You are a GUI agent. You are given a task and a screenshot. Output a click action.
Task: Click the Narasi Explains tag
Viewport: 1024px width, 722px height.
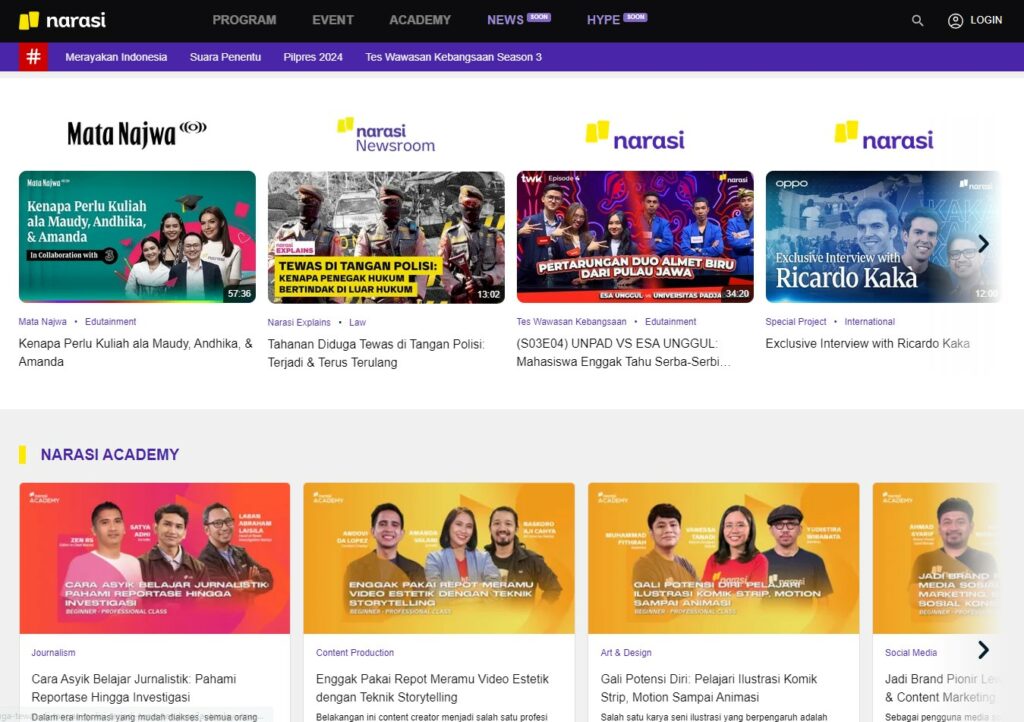point(299,322)
